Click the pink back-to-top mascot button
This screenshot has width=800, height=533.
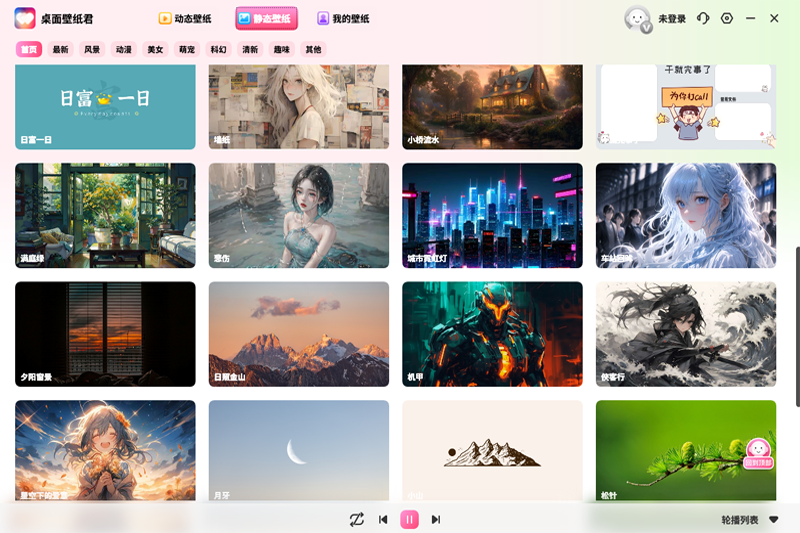pyautogui.click(x=759, y=454)
